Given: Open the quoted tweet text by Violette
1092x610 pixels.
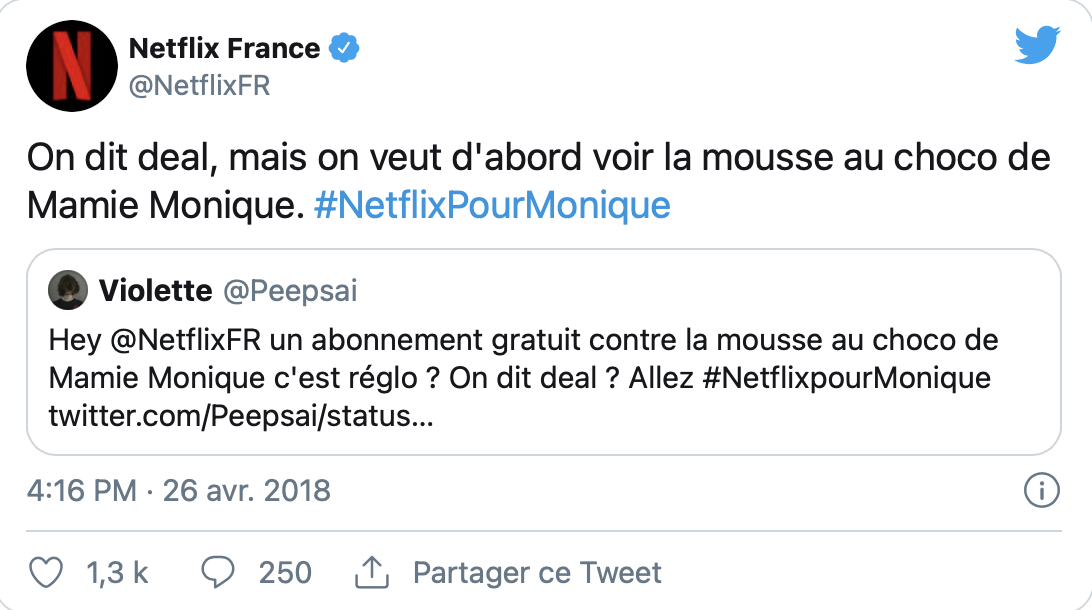Looking at the screenshot, I should [520, 360].
